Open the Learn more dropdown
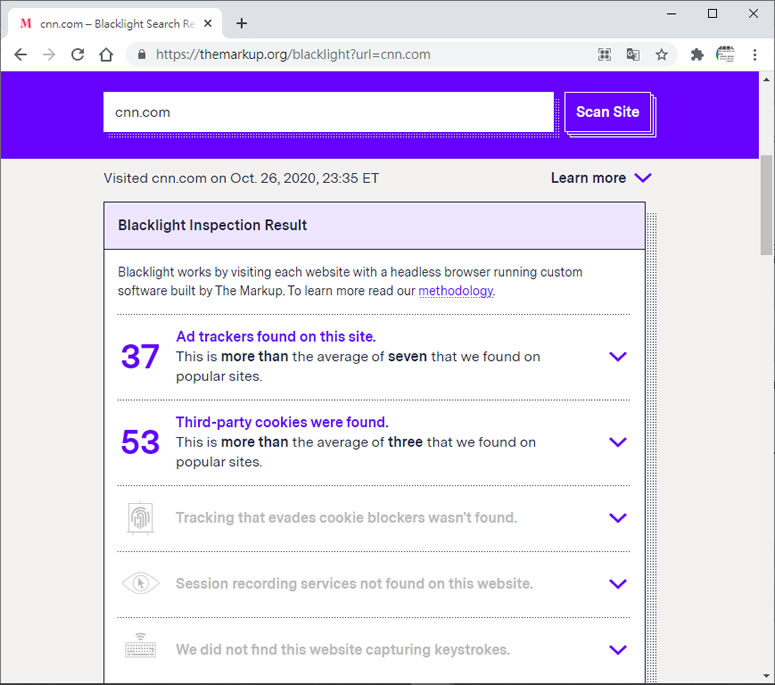Screen dimensions: 775x685 point(601,178)
